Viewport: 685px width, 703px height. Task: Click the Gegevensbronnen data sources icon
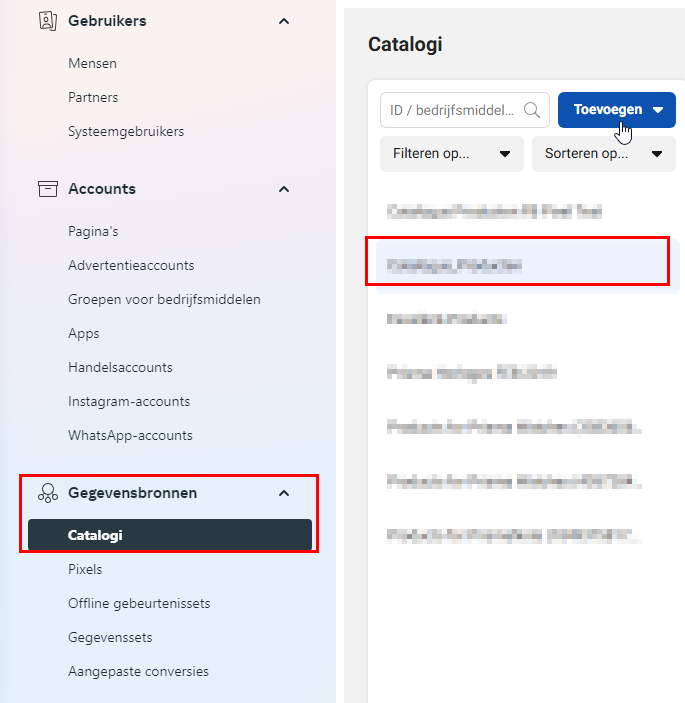pyautogui.click(x=48, y=493)
